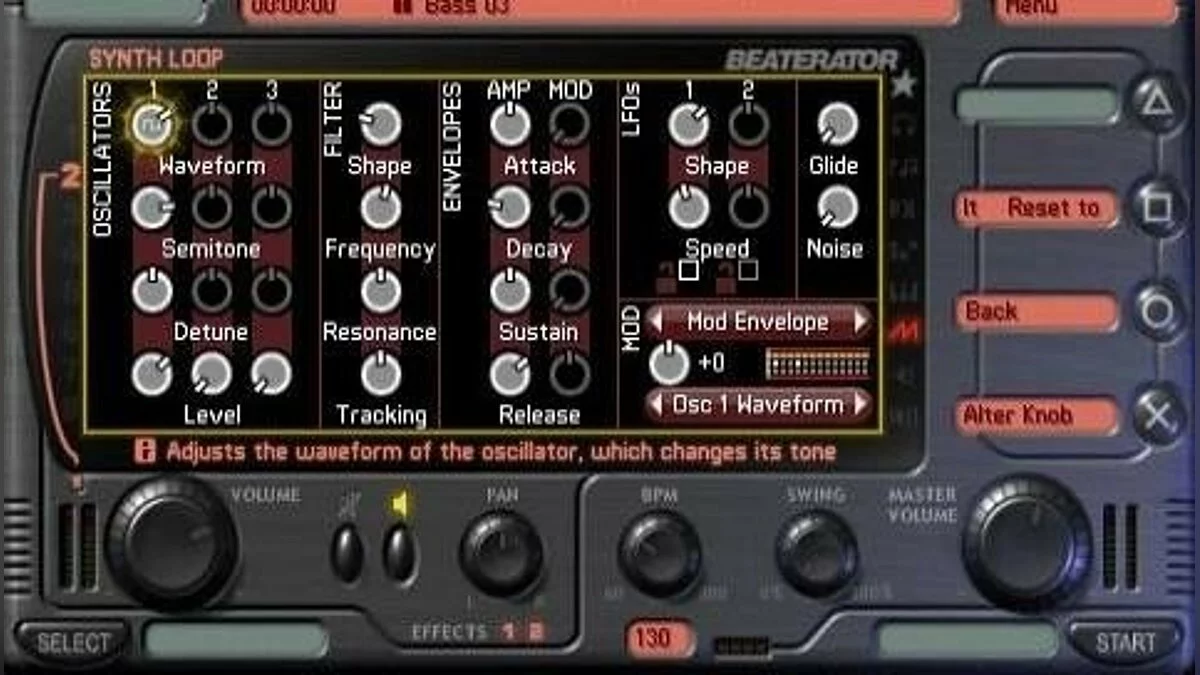The image size is (1200, 675).
Task: Click the lock icon under LFO 2 Speed
Action: (726, 279)
